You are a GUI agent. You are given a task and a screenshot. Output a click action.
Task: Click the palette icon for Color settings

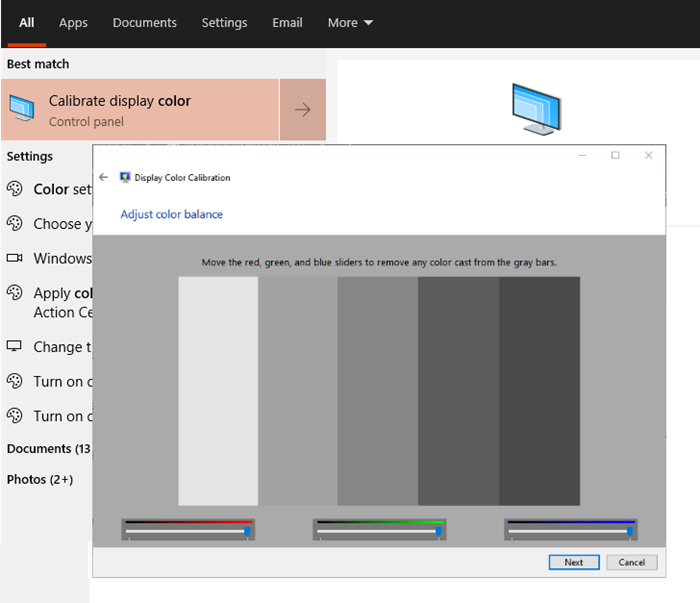14,189
